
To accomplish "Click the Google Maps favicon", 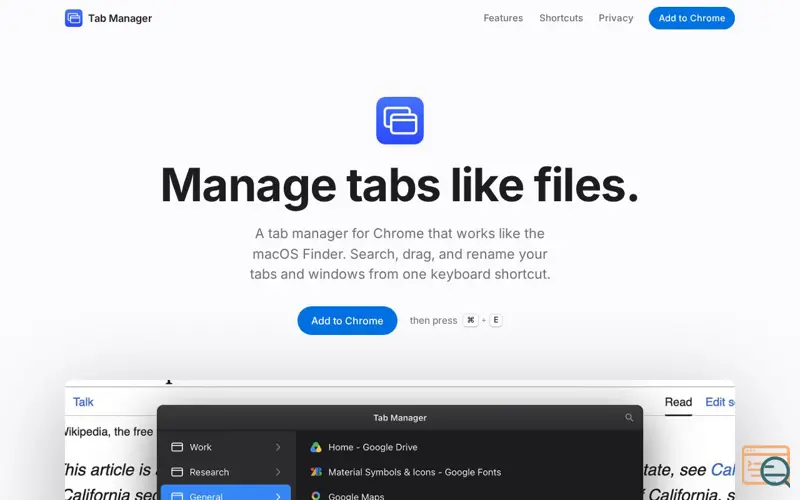I will [x=316, y=495].
